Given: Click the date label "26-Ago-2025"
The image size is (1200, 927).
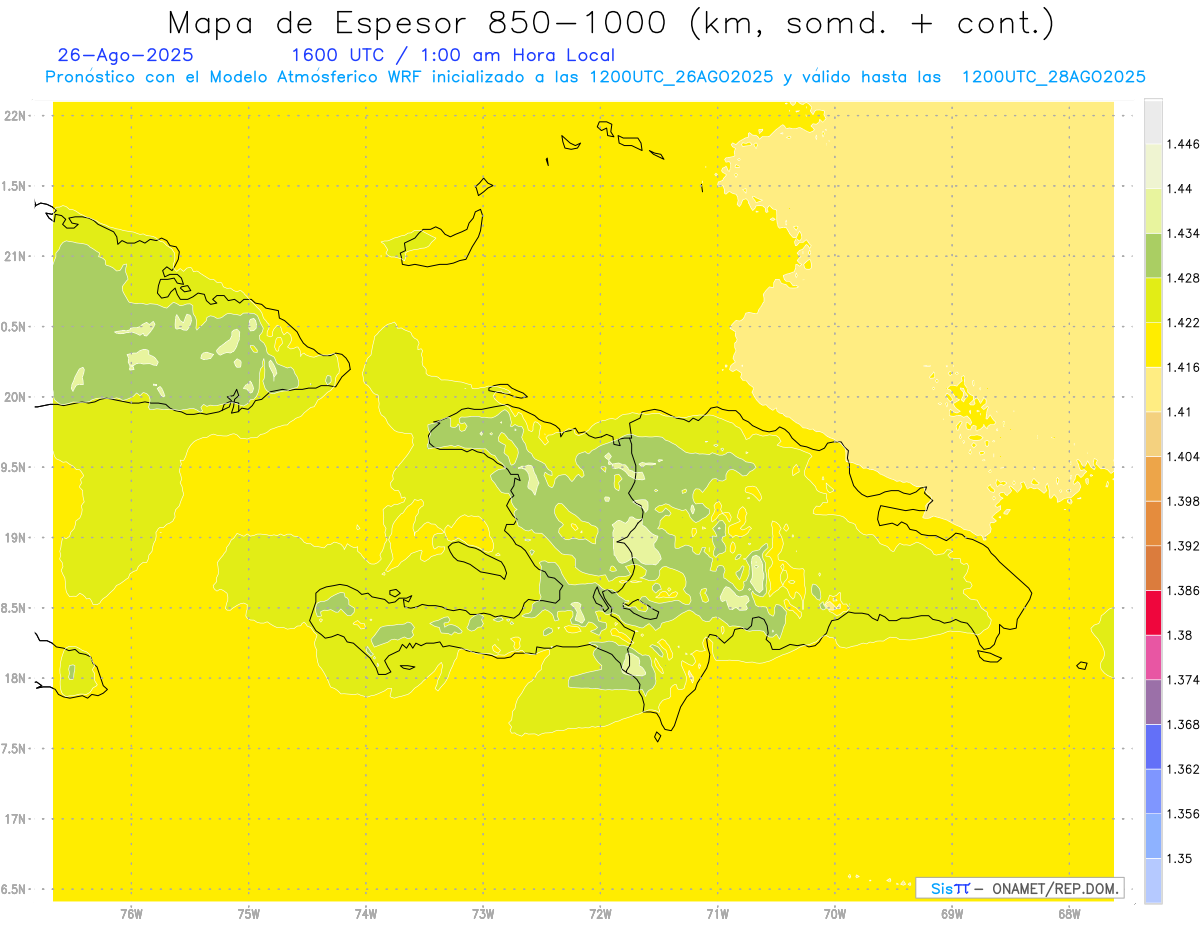Looking at the screenshot, I should (x=125, y=55).
